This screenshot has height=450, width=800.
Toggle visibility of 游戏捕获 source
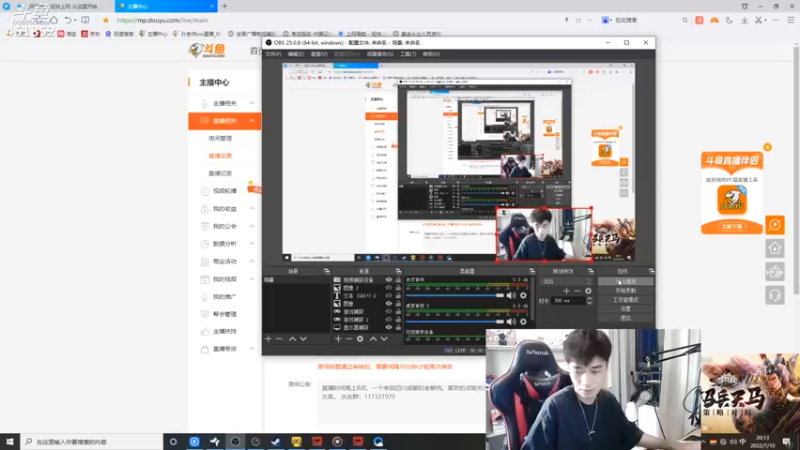tap(389, 311)
